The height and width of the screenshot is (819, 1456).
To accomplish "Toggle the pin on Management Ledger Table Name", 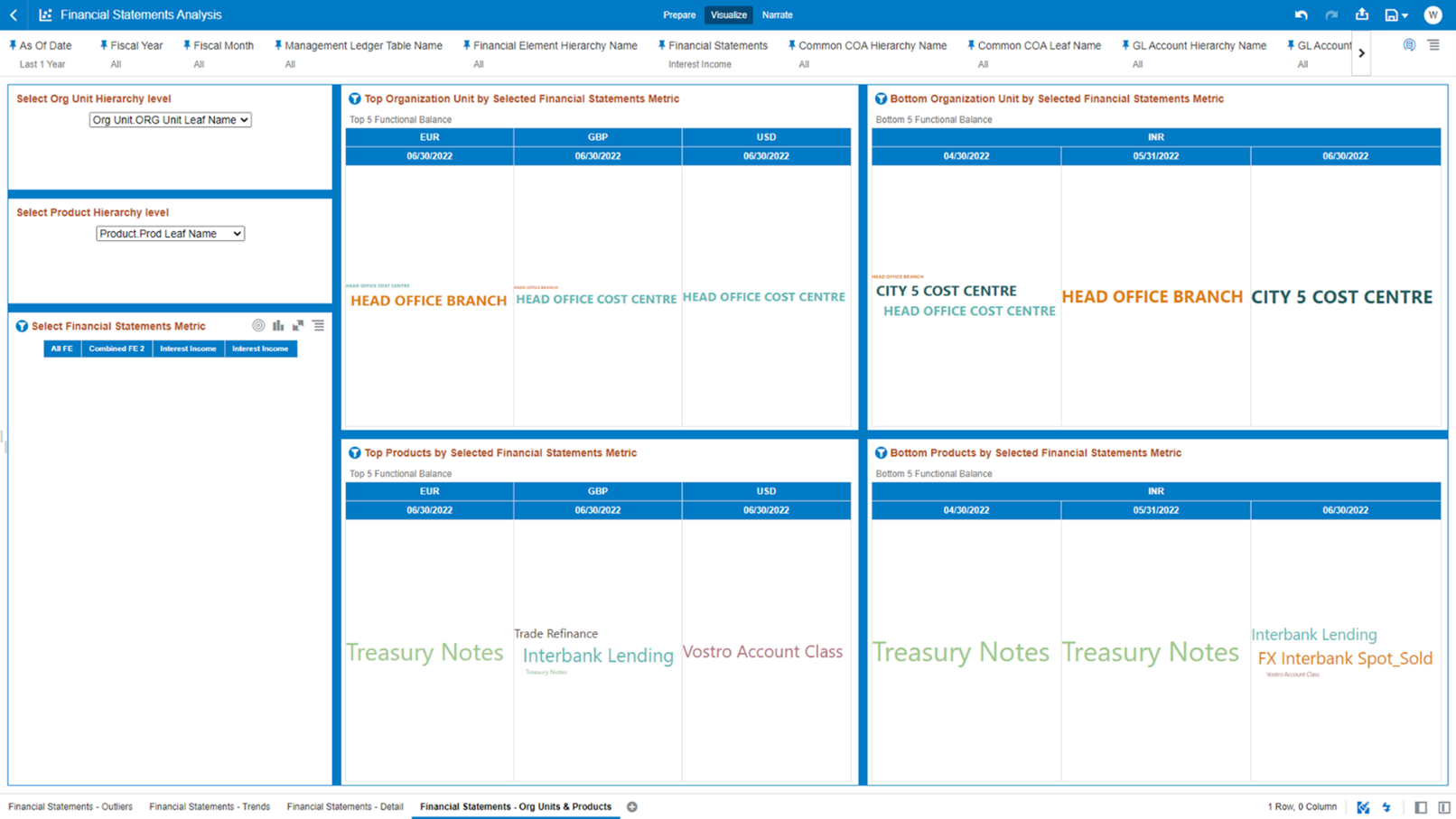I will click(278, 45).
